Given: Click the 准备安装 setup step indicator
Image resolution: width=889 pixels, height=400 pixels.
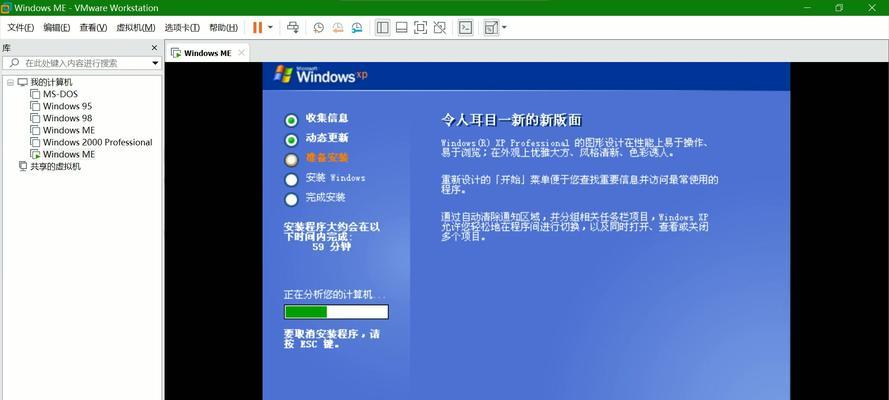Looking at the screenshot, I should [291, 160].
